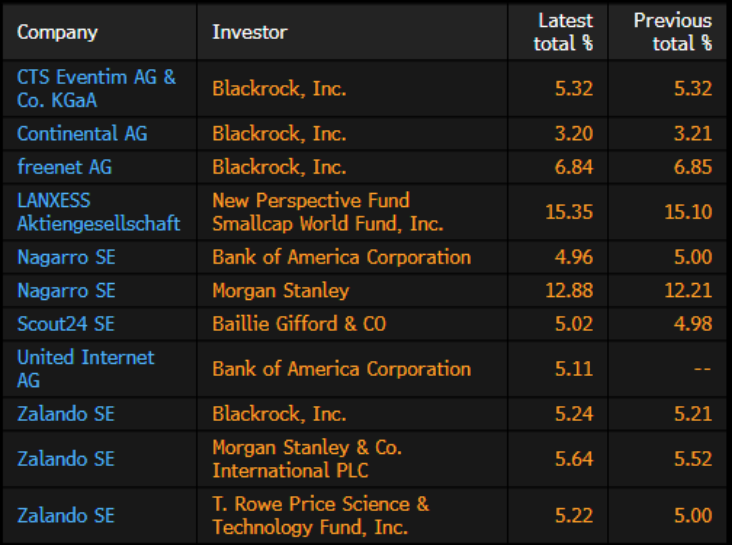Select T. Rowe Price Science & Technology Fund

(x=320, y=515)
